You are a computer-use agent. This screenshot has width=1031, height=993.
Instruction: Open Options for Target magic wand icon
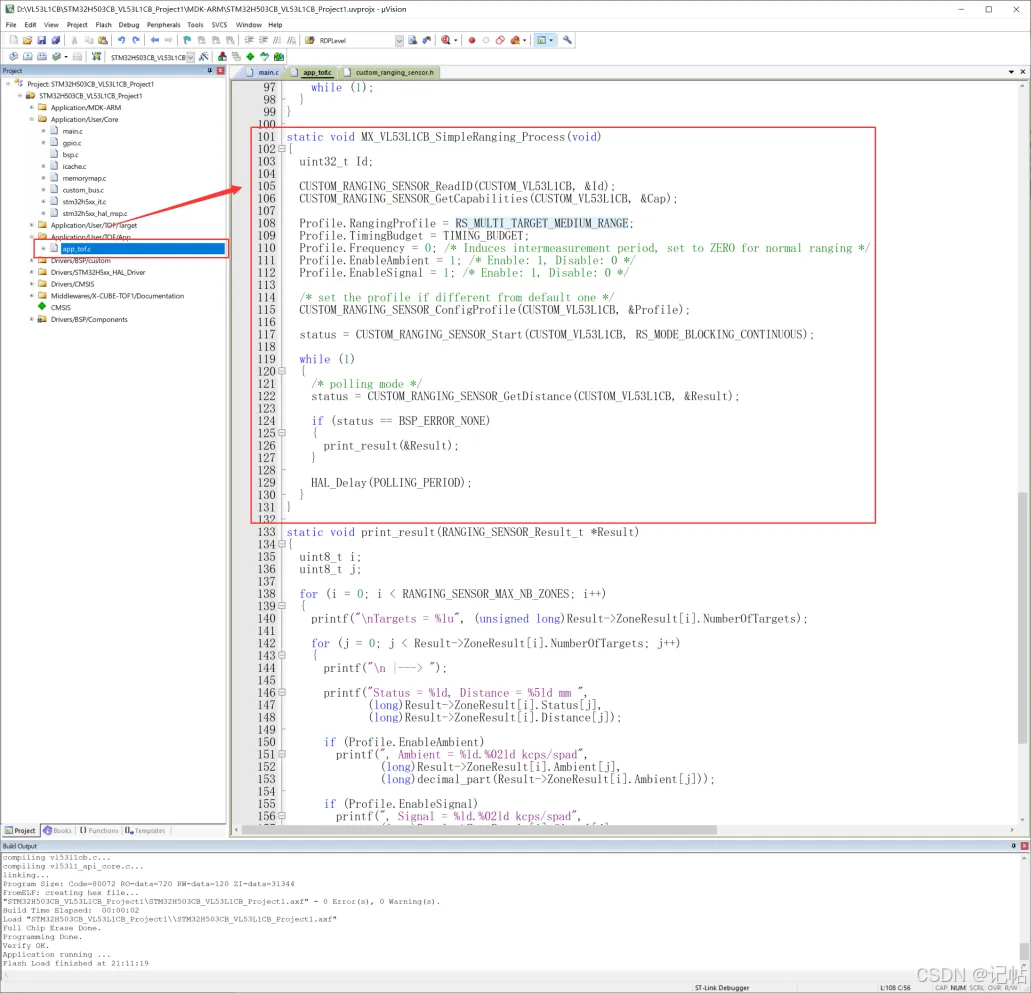point(204,57)
